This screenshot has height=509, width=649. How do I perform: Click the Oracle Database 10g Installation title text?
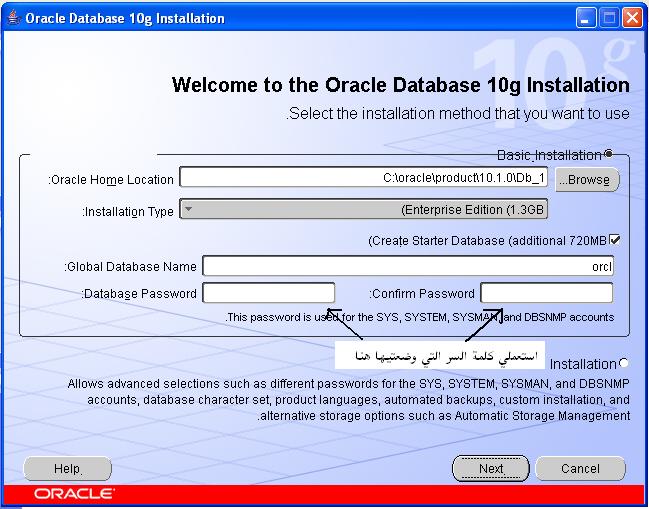(125, 18)
